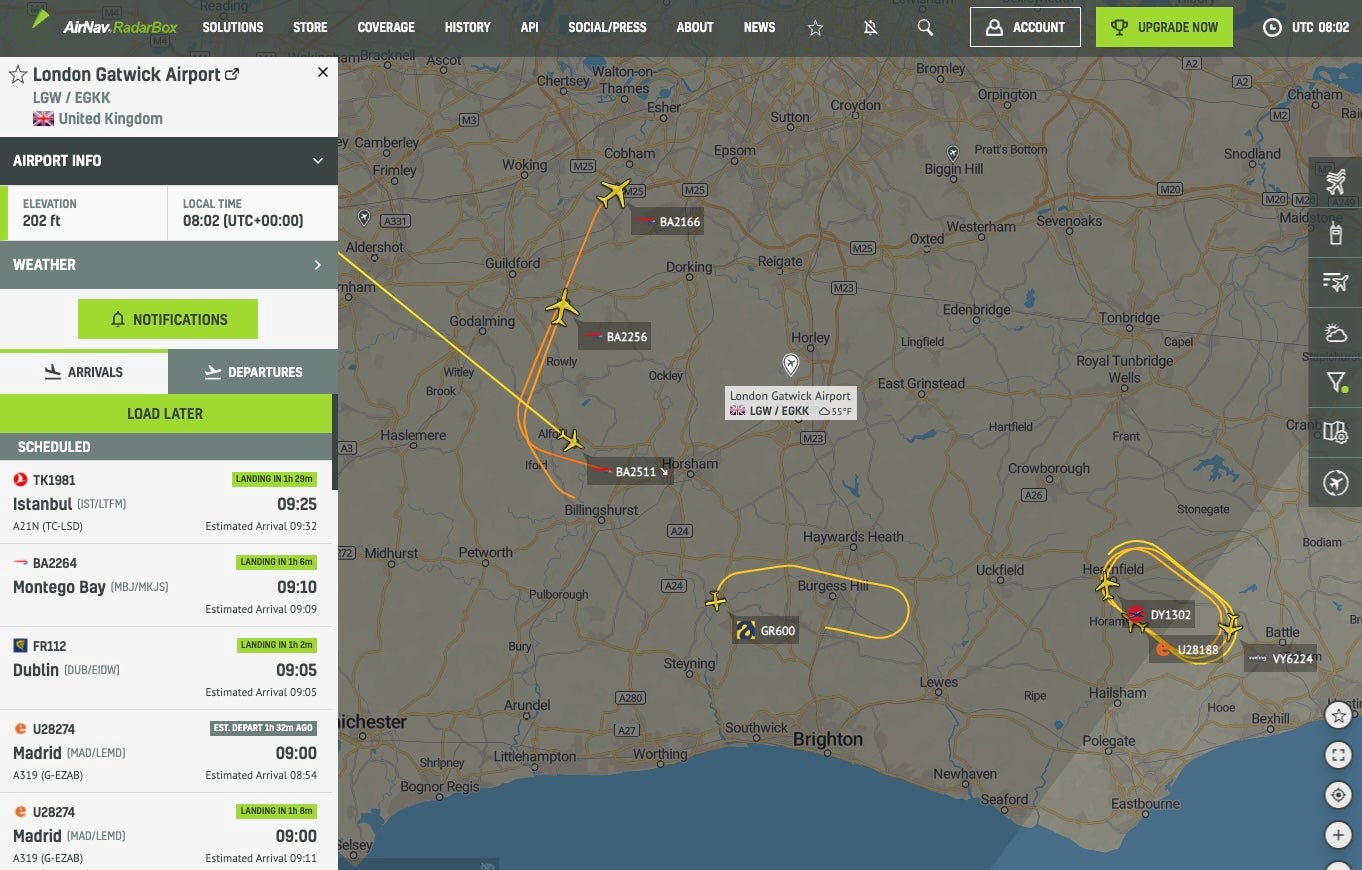
Task: Select the VY6224 aircraft icon
Action: [1230, 627]
